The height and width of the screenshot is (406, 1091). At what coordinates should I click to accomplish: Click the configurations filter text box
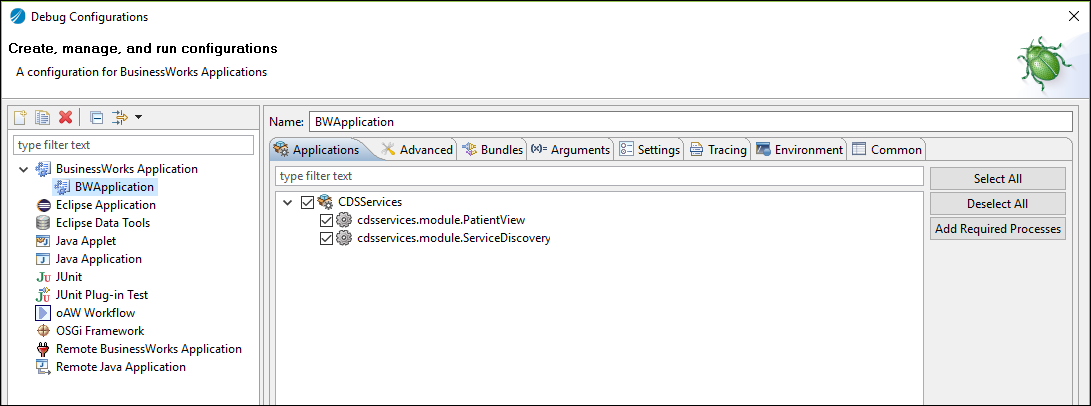point(134,145)
